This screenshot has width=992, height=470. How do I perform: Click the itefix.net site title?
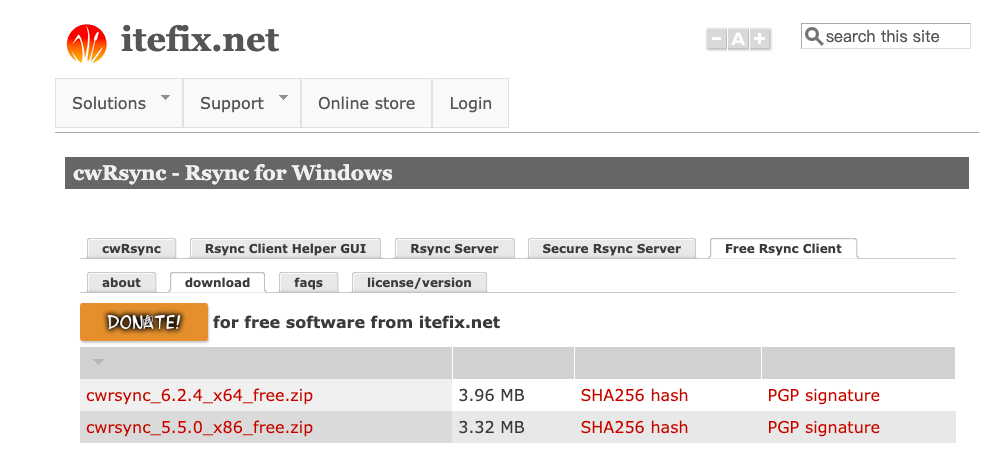tap(199, 40)
